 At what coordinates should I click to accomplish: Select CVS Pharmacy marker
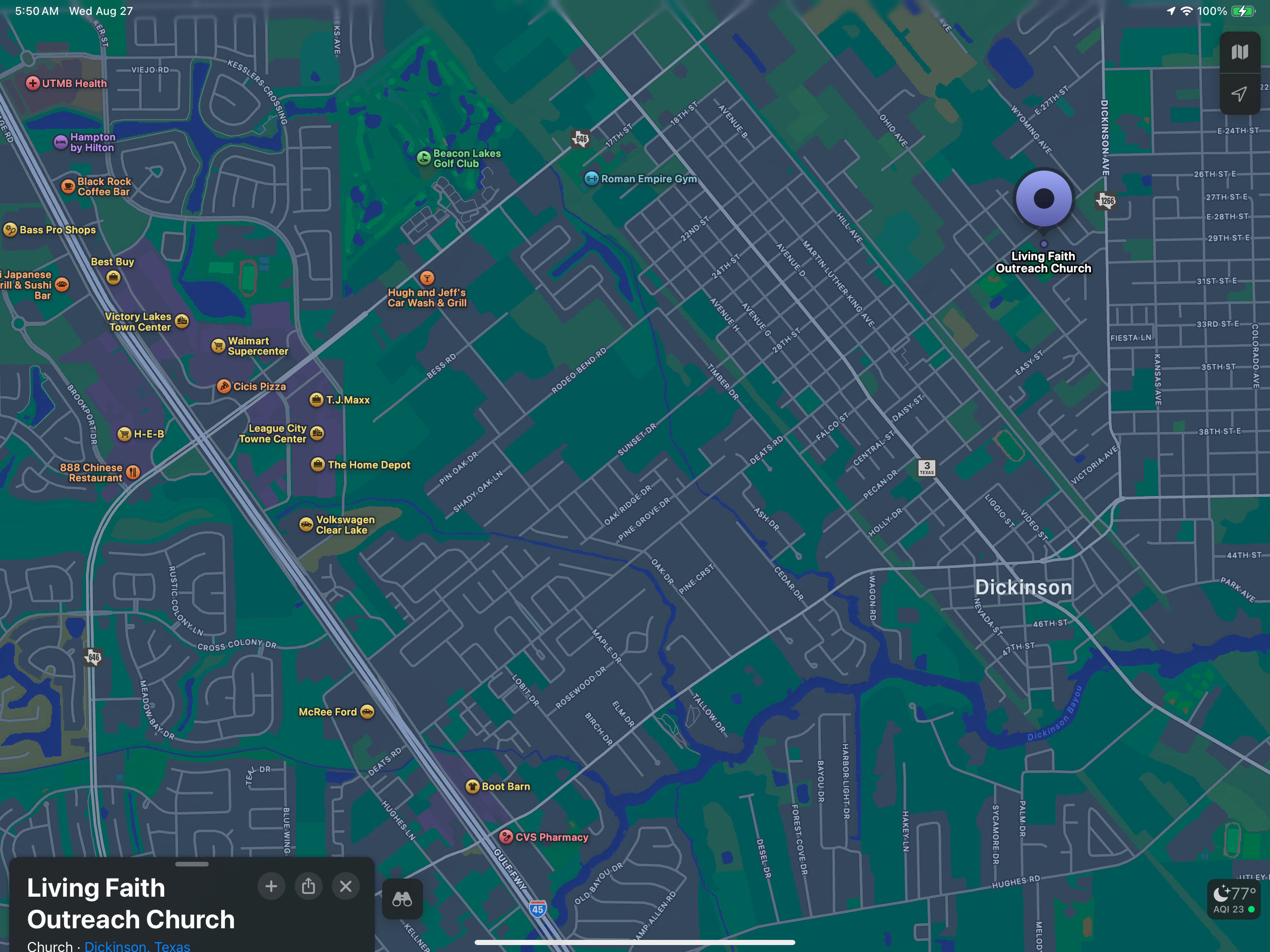coord(505,837)
